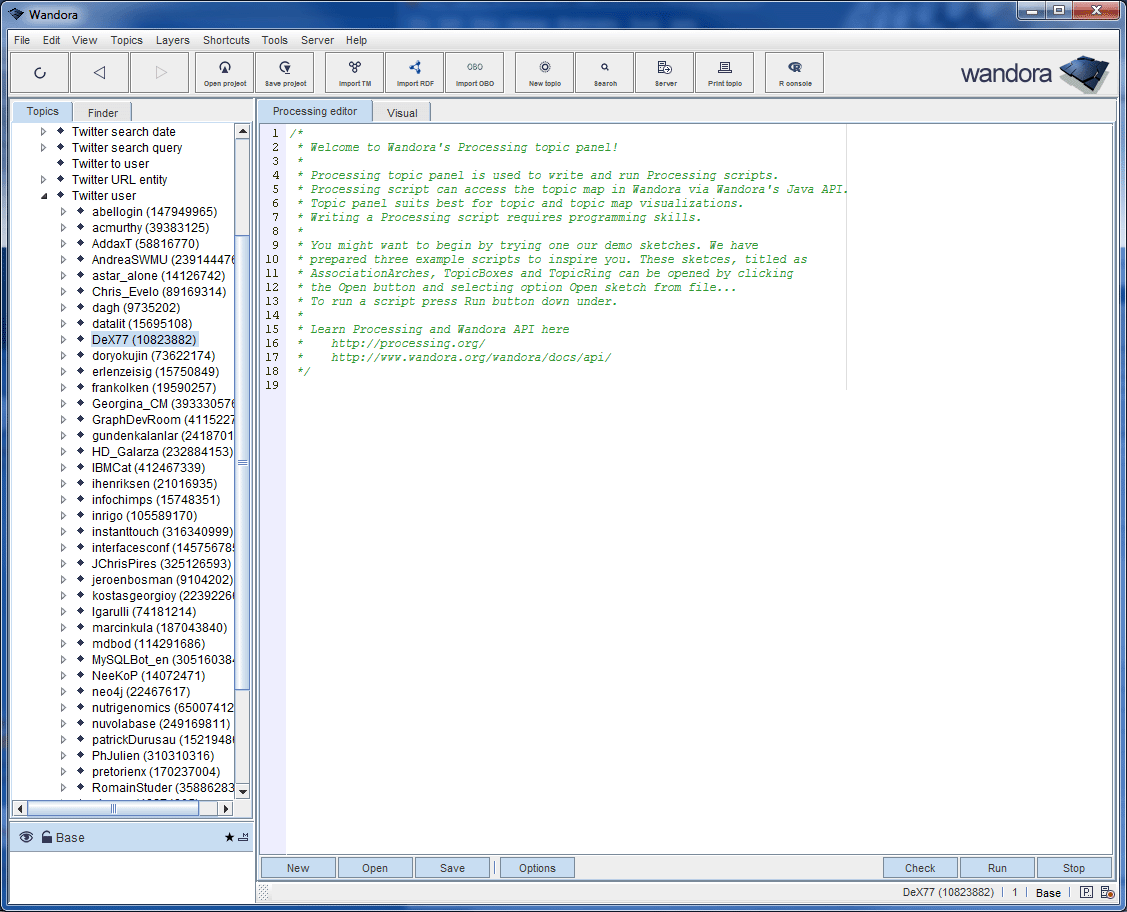Click the Import OBO icon
Viewport: 1127px width, 912px height.
pyautogui.click(x=474, y=72)
